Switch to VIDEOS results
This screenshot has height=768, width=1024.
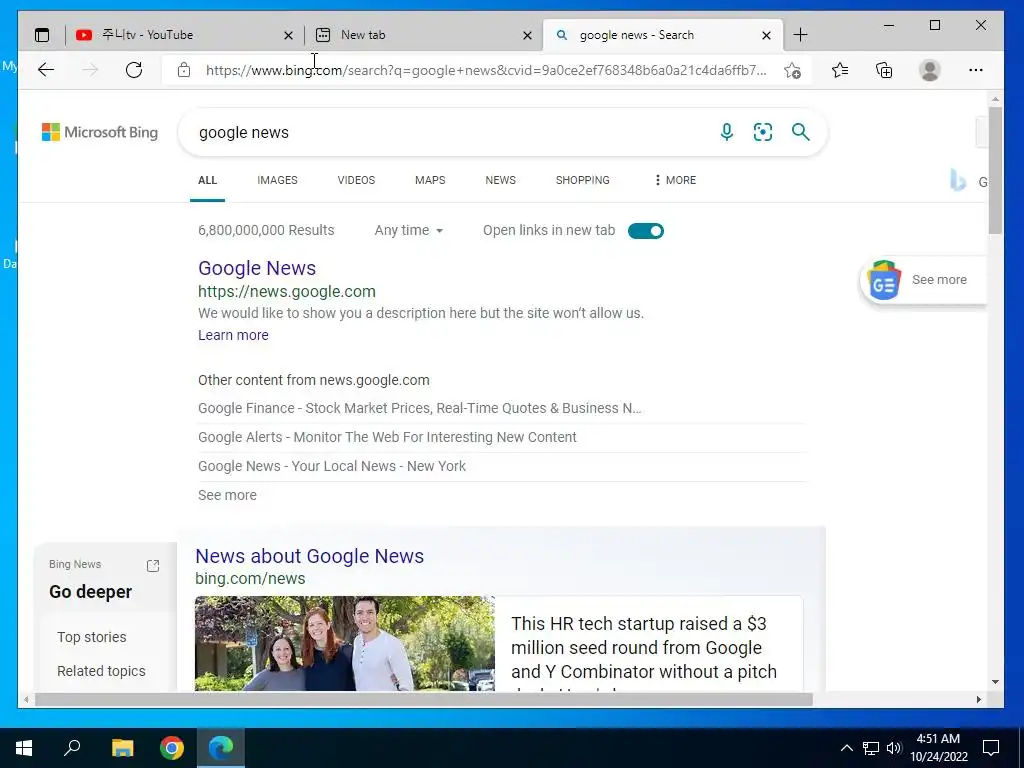point(356,180)
